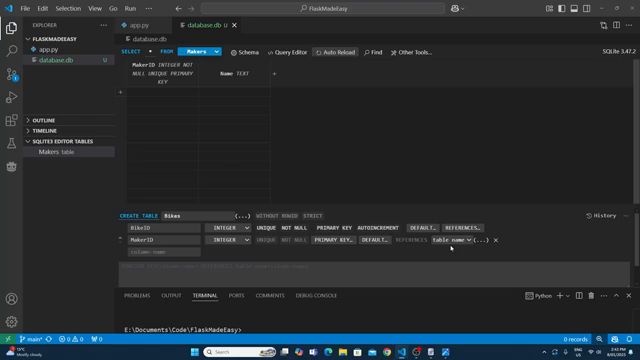Open the Accounts menu icon
640x360 pixels.
coord(11,299)
